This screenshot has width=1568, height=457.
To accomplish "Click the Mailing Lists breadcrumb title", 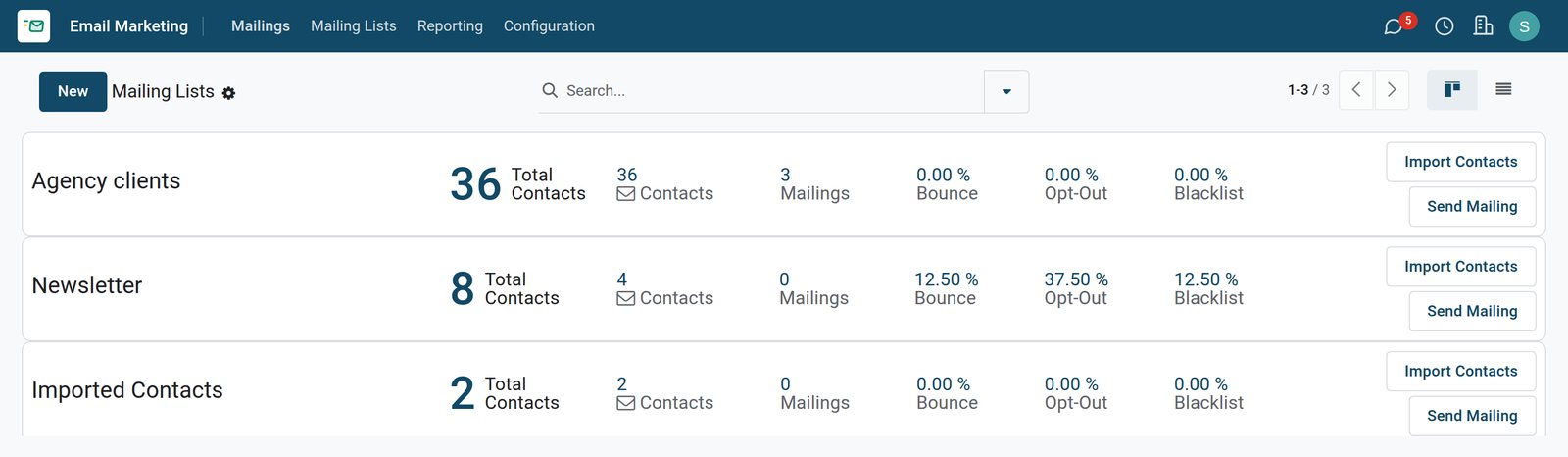I will 163,91.
